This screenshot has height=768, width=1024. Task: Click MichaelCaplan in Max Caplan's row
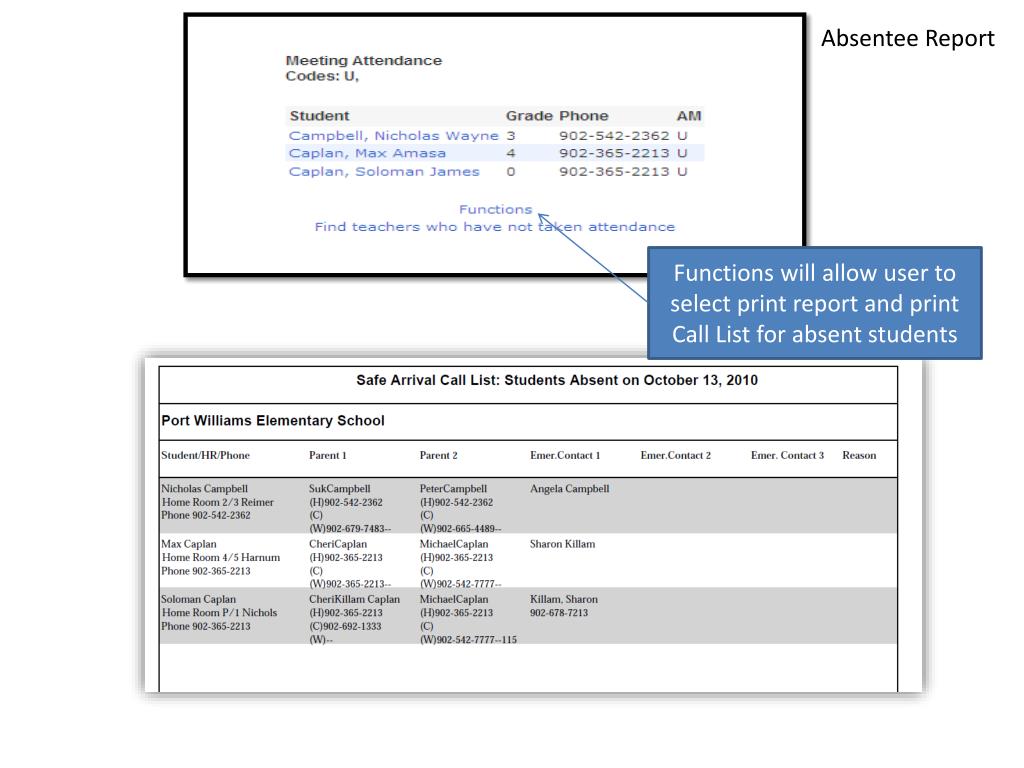tap(454, 544)
